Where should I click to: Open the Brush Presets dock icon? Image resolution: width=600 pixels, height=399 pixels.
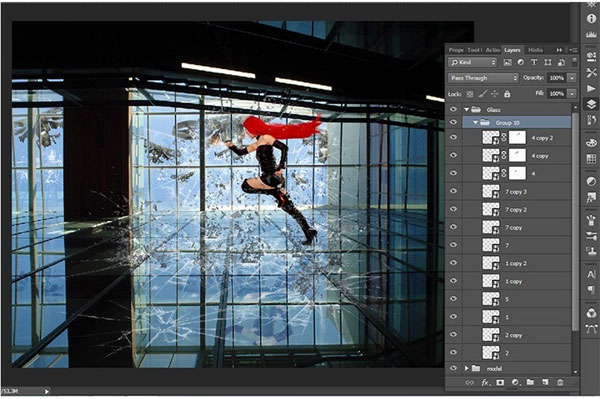coord(591,236)
